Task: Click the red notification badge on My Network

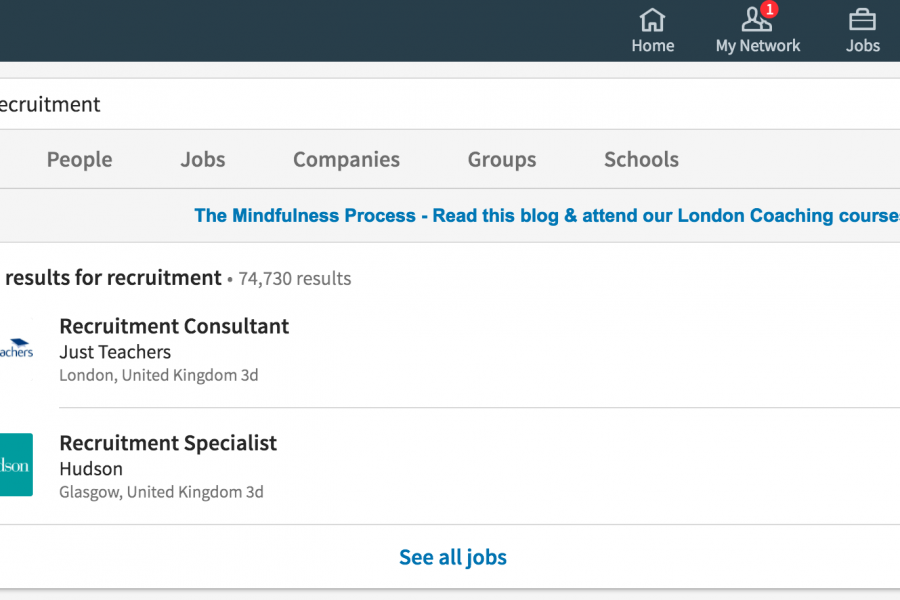Action: pyautogui.click(x=769, y=9)
